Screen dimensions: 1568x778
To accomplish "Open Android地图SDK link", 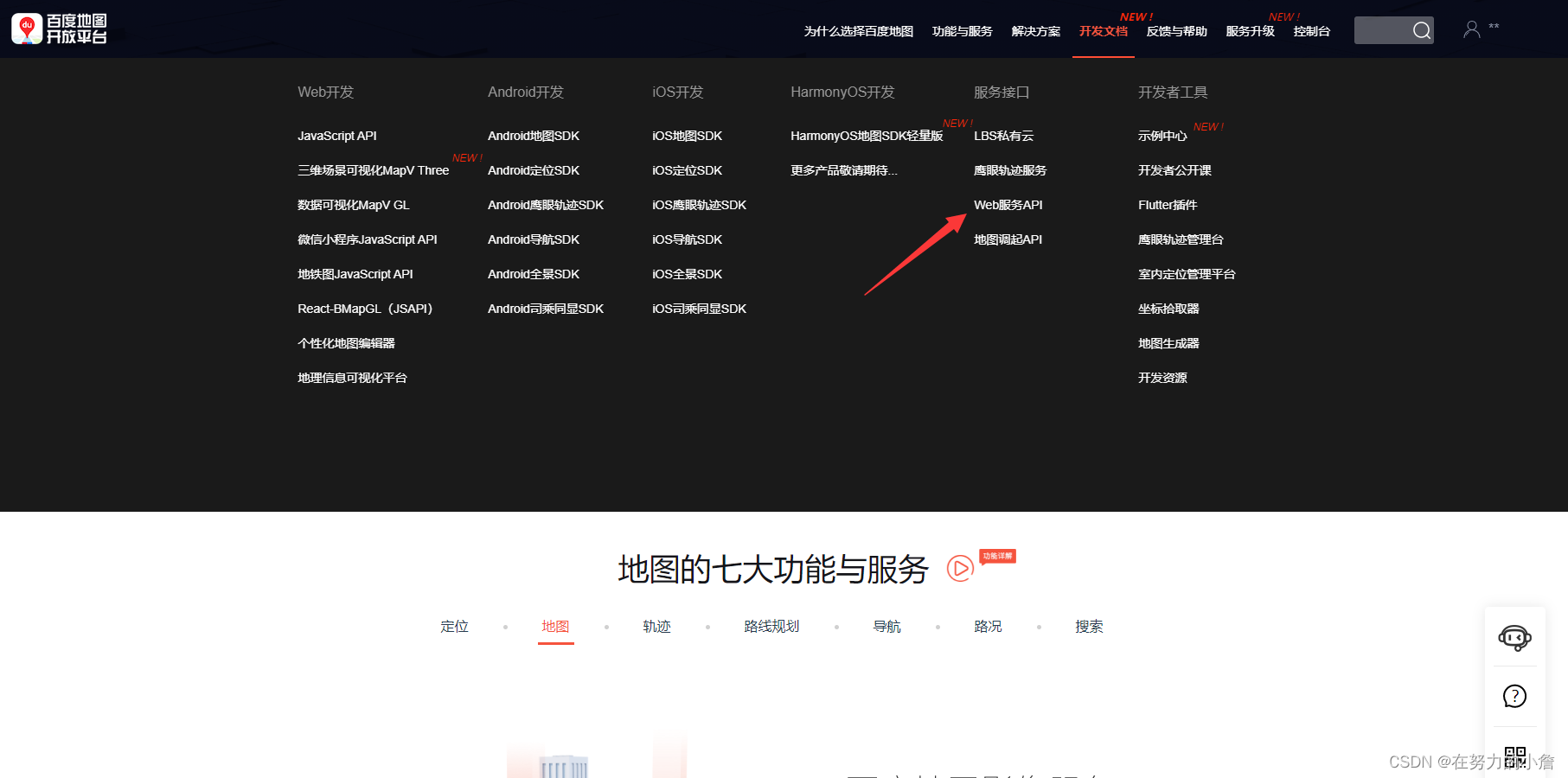I will (x=534, y=136).
